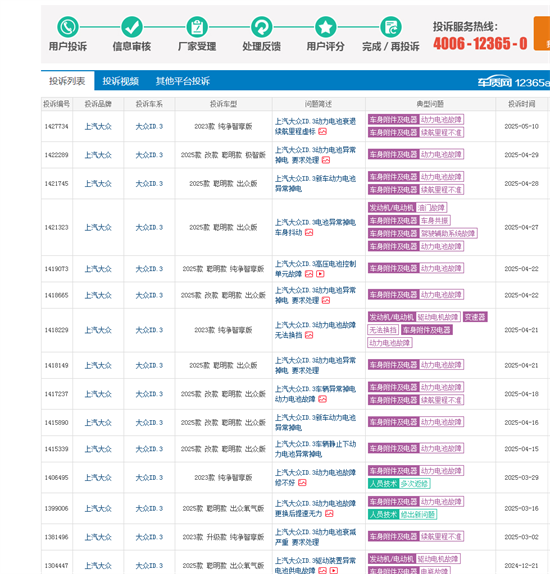Screen dimensions: 550x574
Task: Click 变速器 tag in row 1418229
Action: coord(475,317)
